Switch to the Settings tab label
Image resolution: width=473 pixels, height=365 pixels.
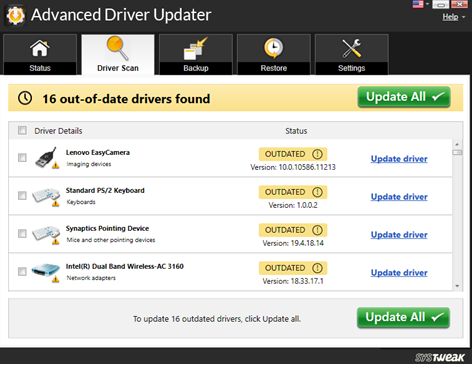click(352, 68)
